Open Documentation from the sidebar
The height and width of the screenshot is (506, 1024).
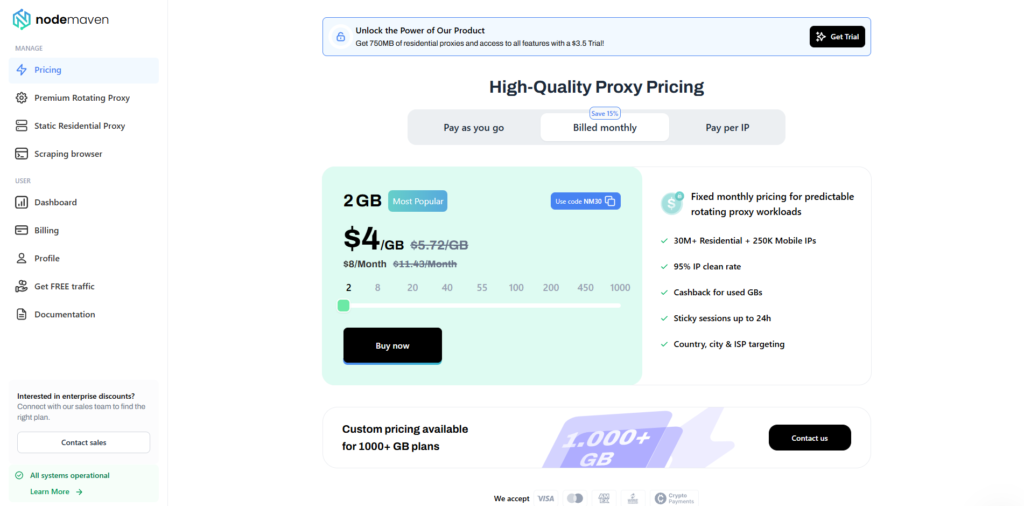tap(64, 314)
